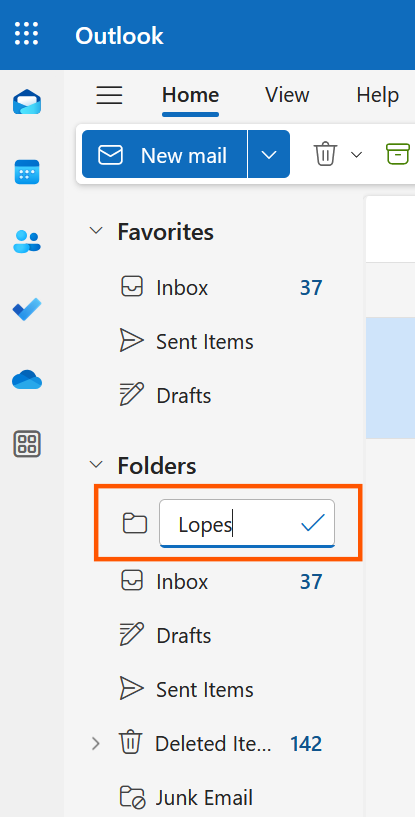Open the app launcher waffle icon
This screenshot has height=817, width=415.
[27, 34]
